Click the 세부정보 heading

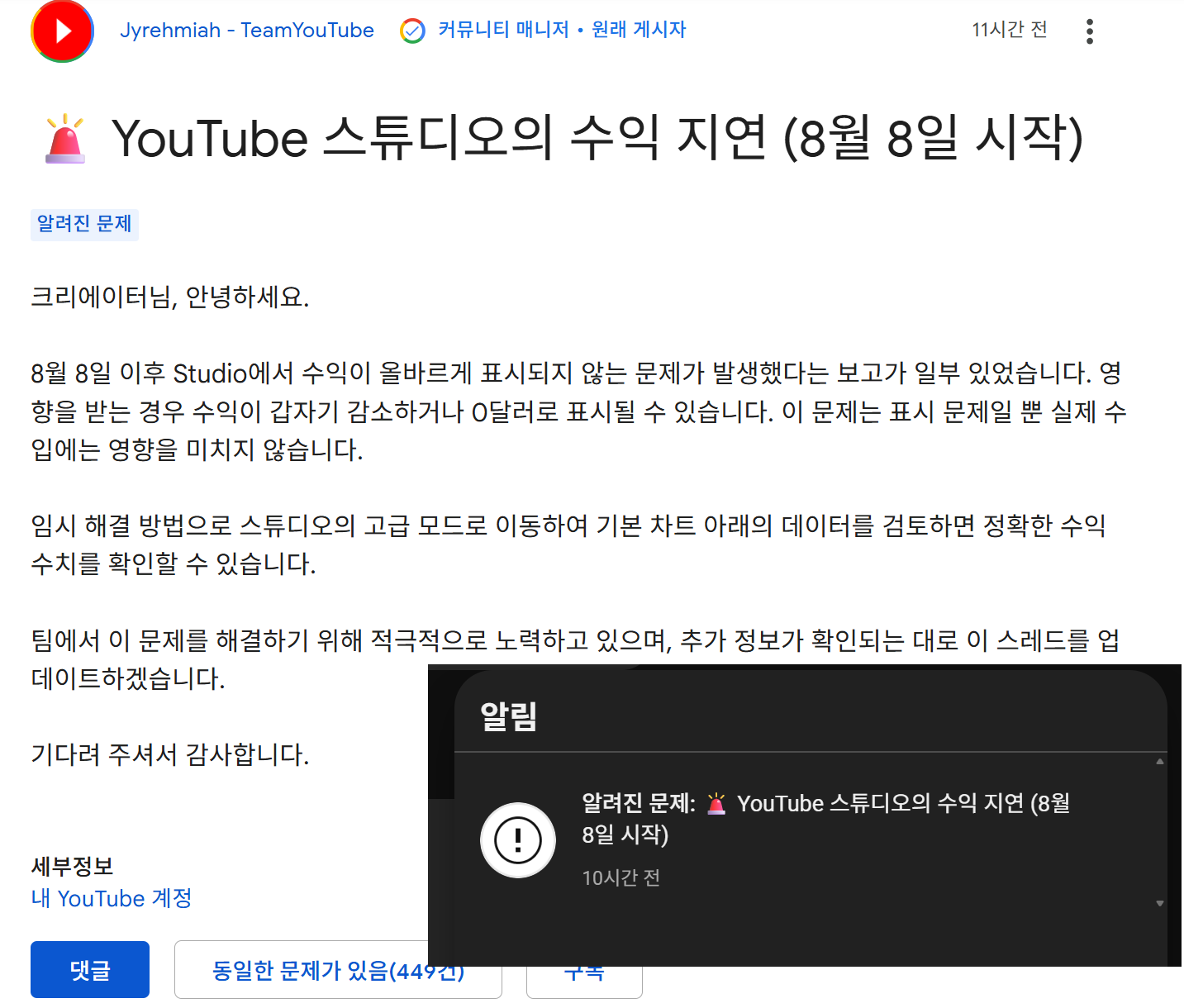[x=72, y=866]
